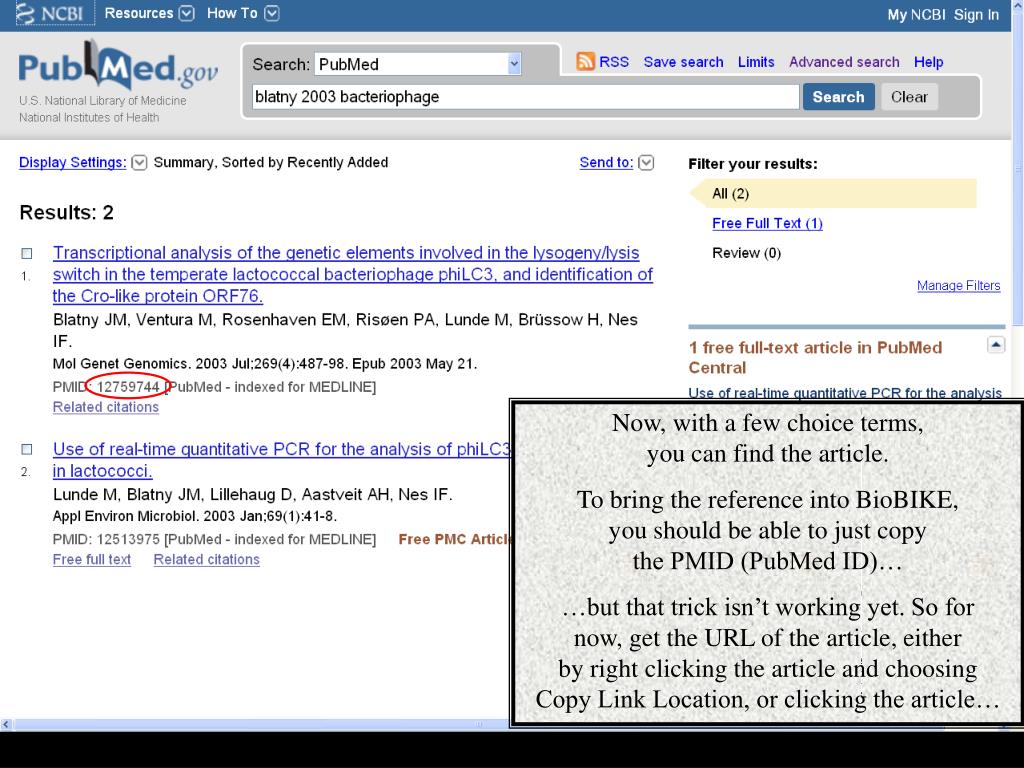Select the All (2) filter

833,193
